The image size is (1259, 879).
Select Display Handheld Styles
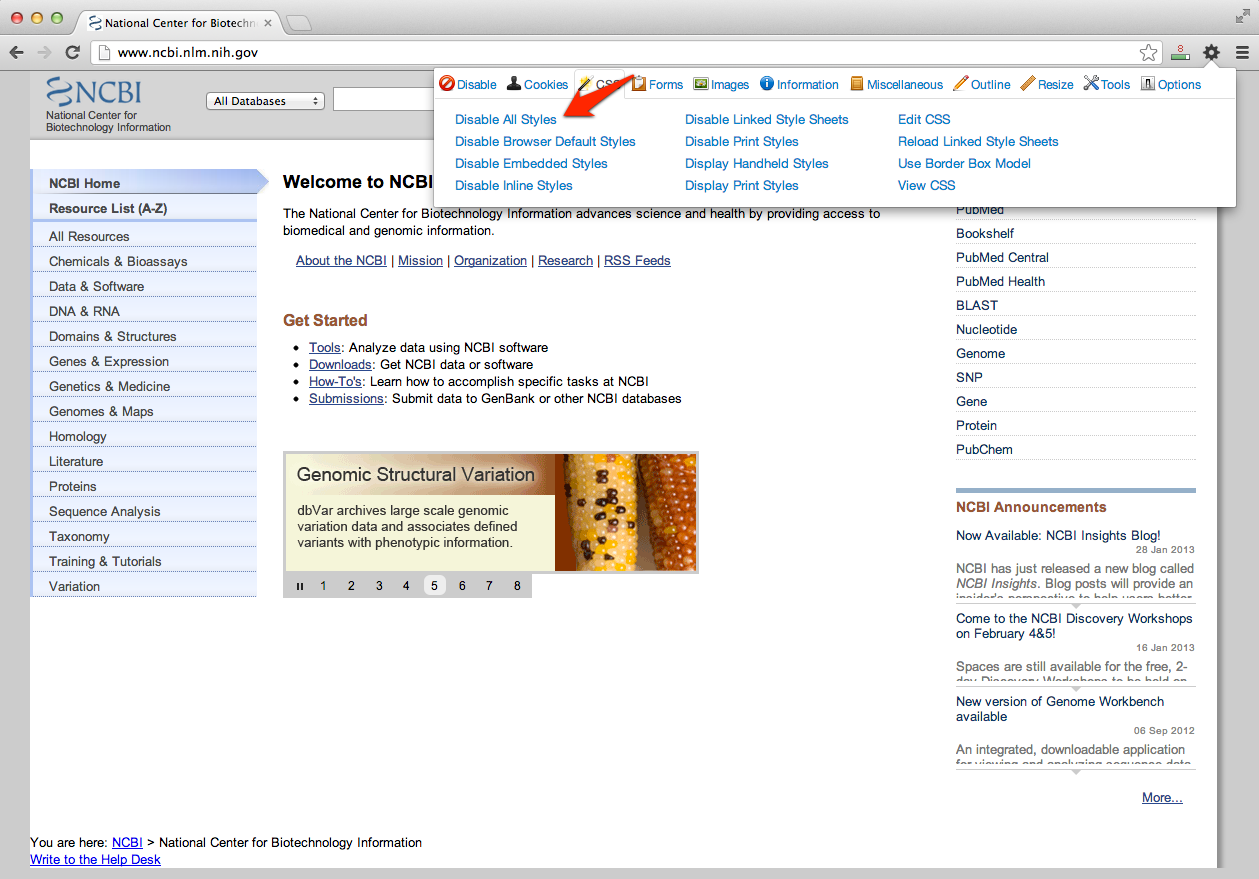[757, 163]
